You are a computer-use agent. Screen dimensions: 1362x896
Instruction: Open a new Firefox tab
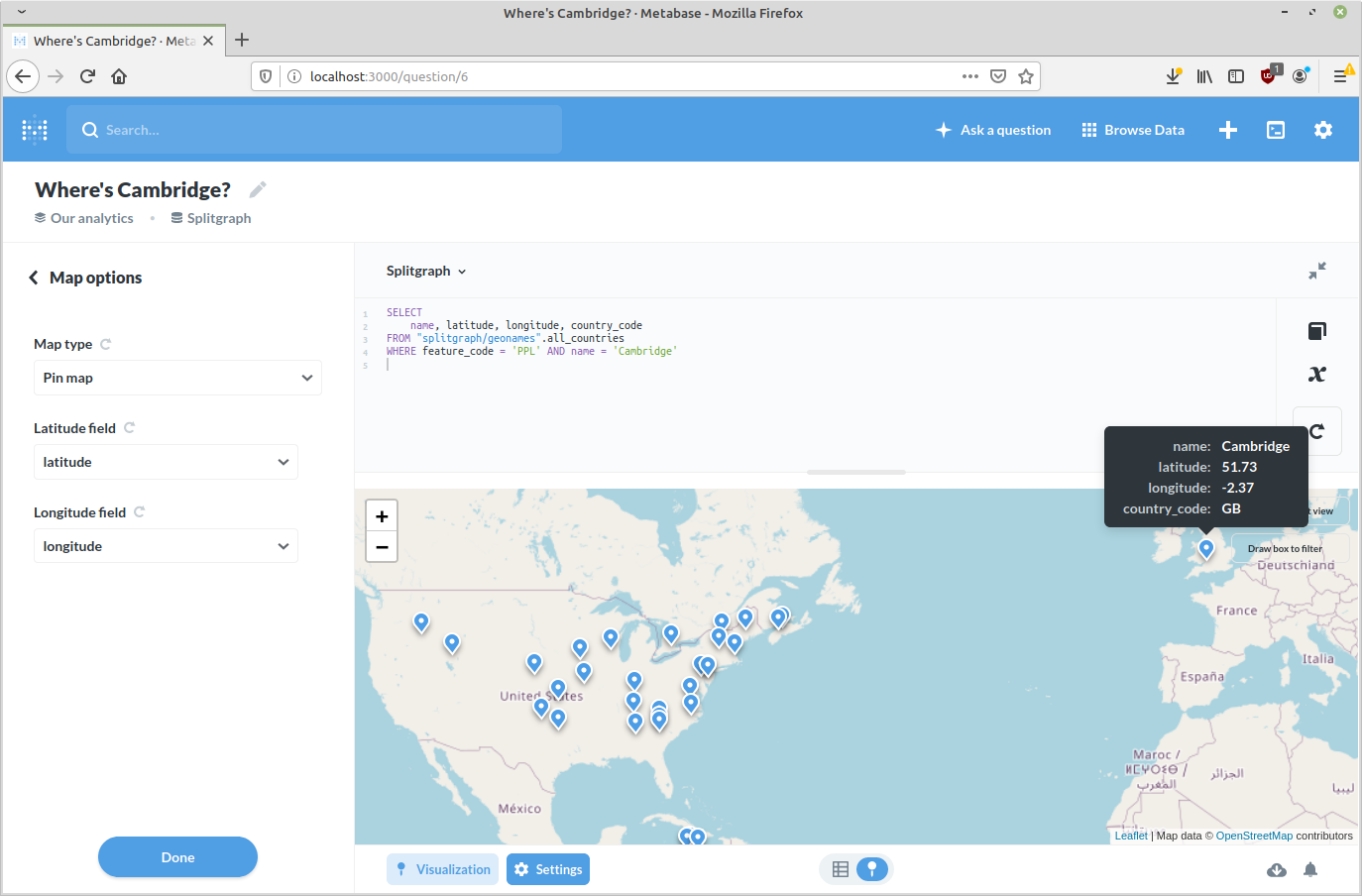tap(242, 40)
